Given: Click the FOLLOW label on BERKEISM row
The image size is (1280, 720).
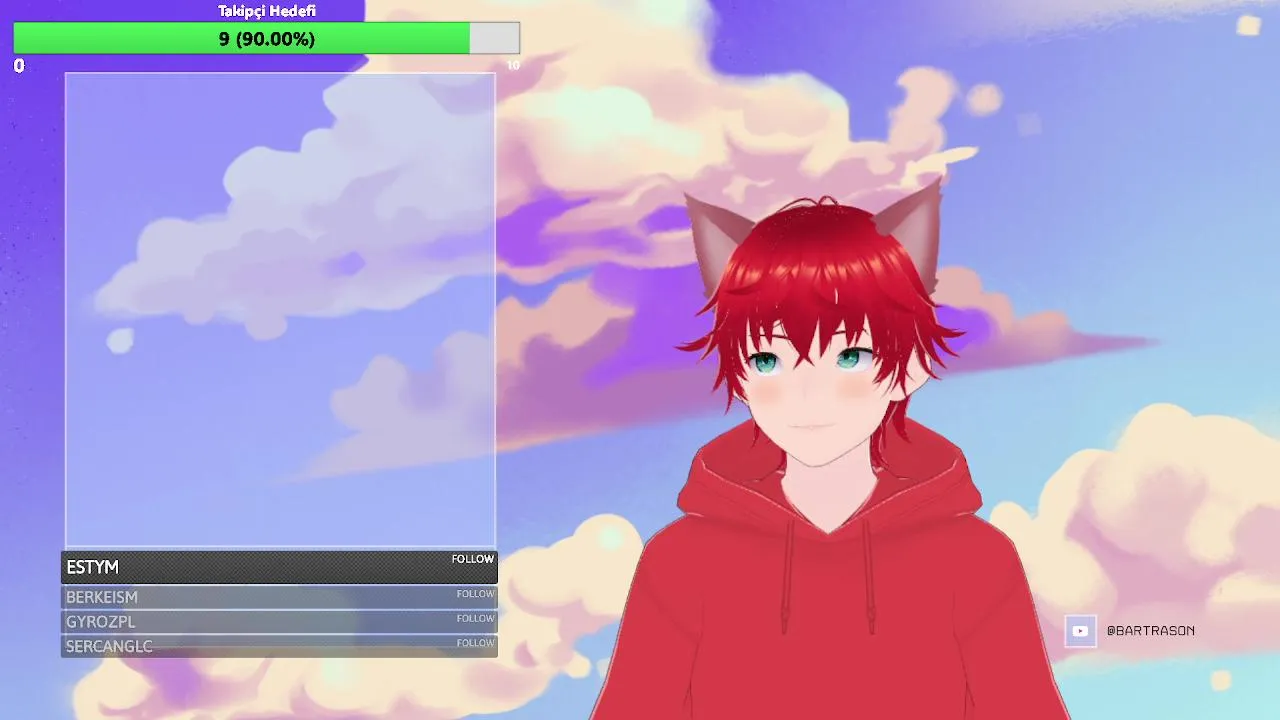Looking at the screenshot, I should coord(476,594).
